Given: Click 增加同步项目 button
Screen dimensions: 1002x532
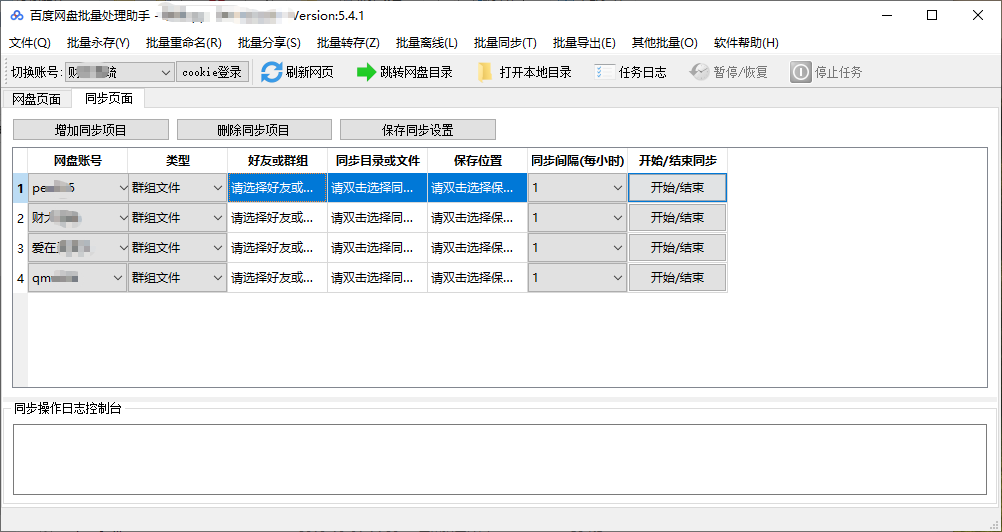Looking at the screenshot, I should (x=91, y=130).
